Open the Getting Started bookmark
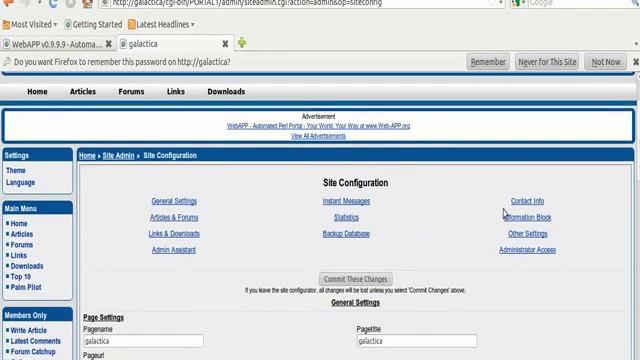Viewport: 640px width, 360px height. tap(93, 24)
